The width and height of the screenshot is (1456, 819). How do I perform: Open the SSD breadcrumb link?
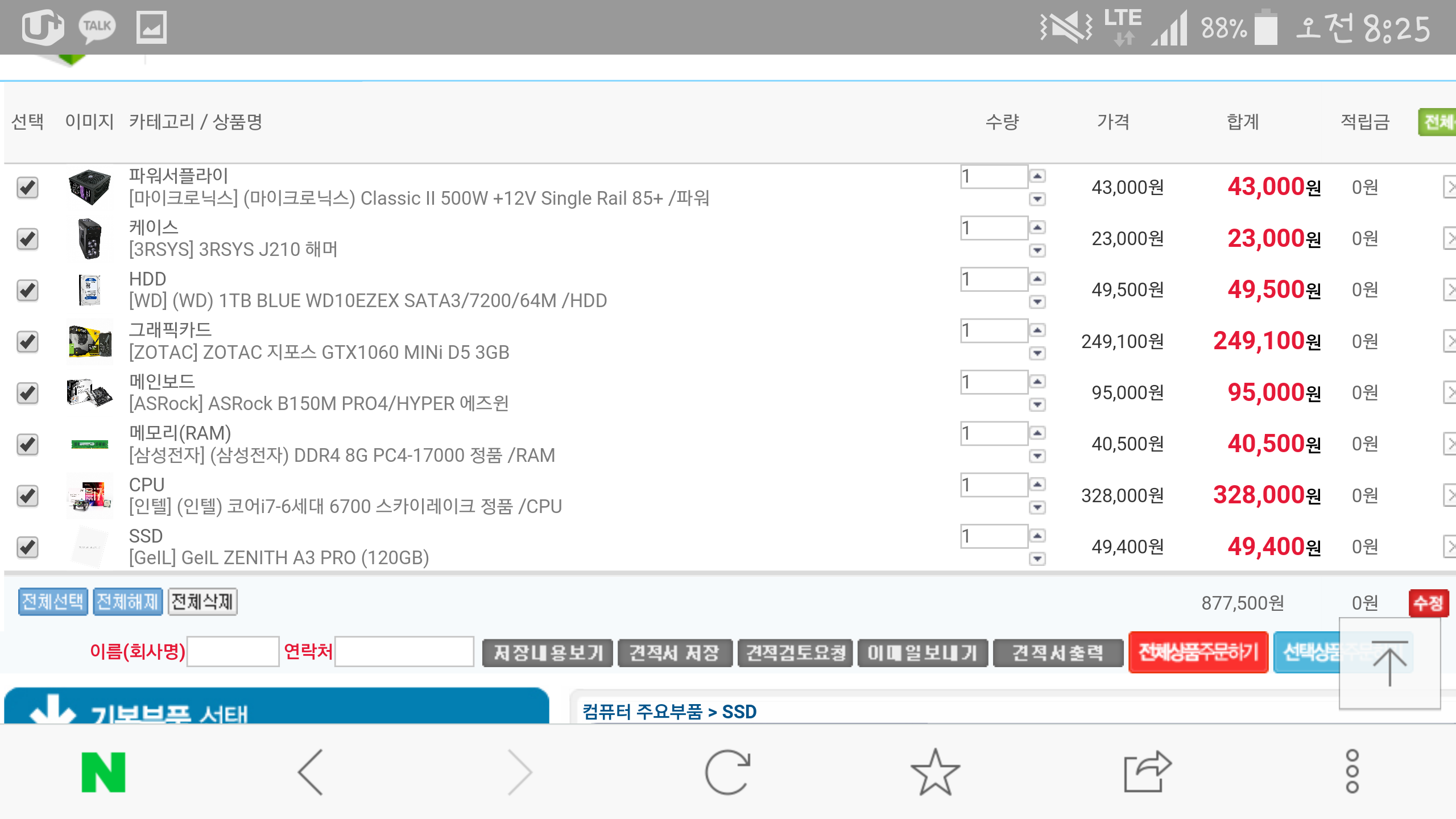(x=739, y=712)
